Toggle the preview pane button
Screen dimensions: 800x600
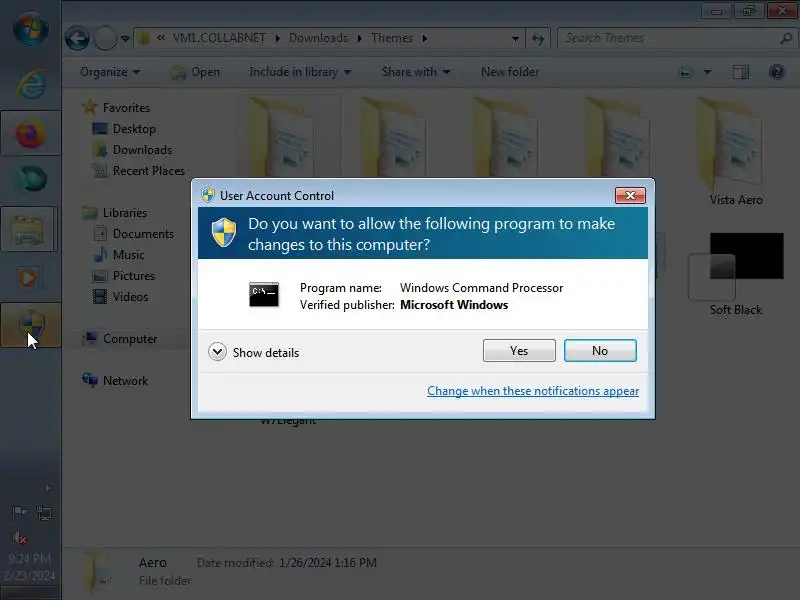[741, 72]
